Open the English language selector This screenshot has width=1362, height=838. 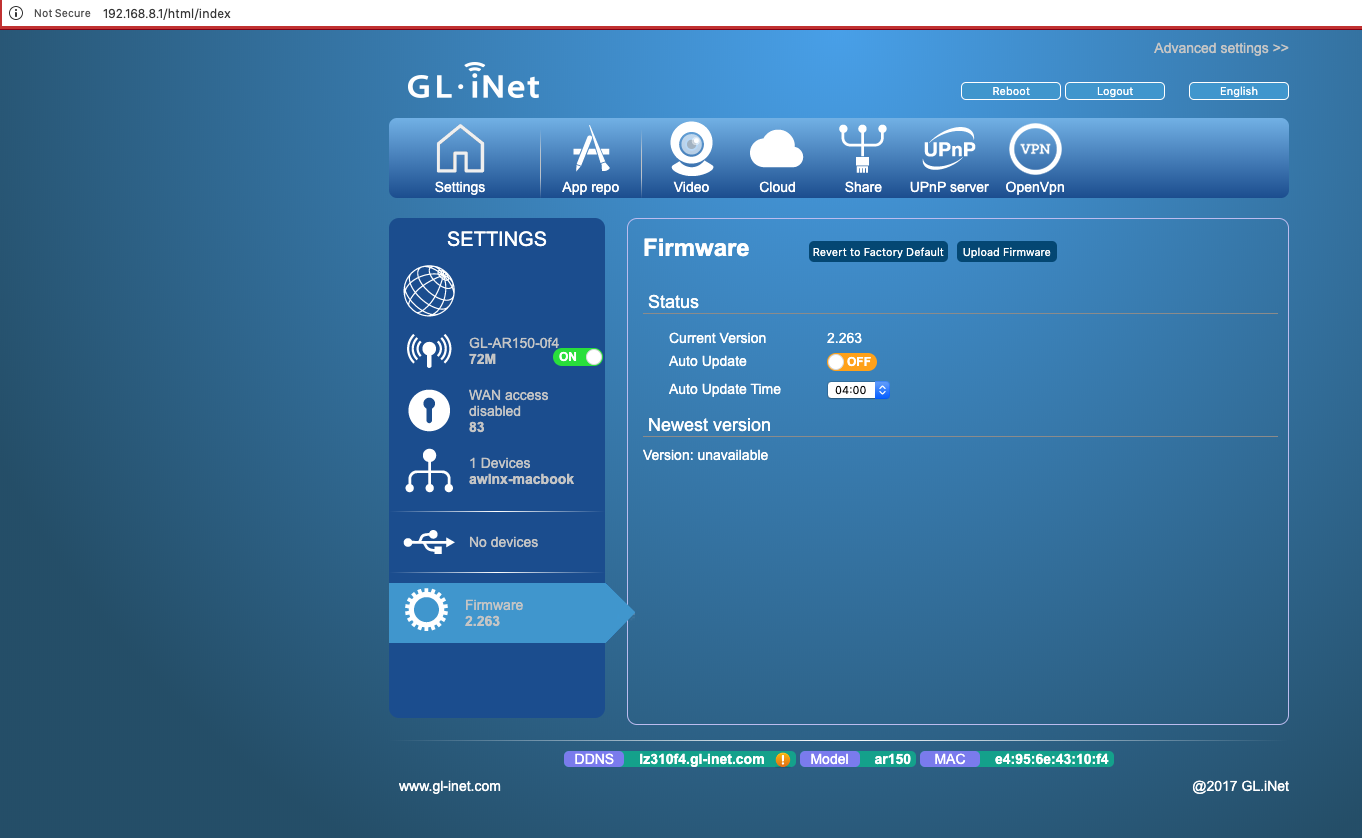click(x=1238, y=91)
